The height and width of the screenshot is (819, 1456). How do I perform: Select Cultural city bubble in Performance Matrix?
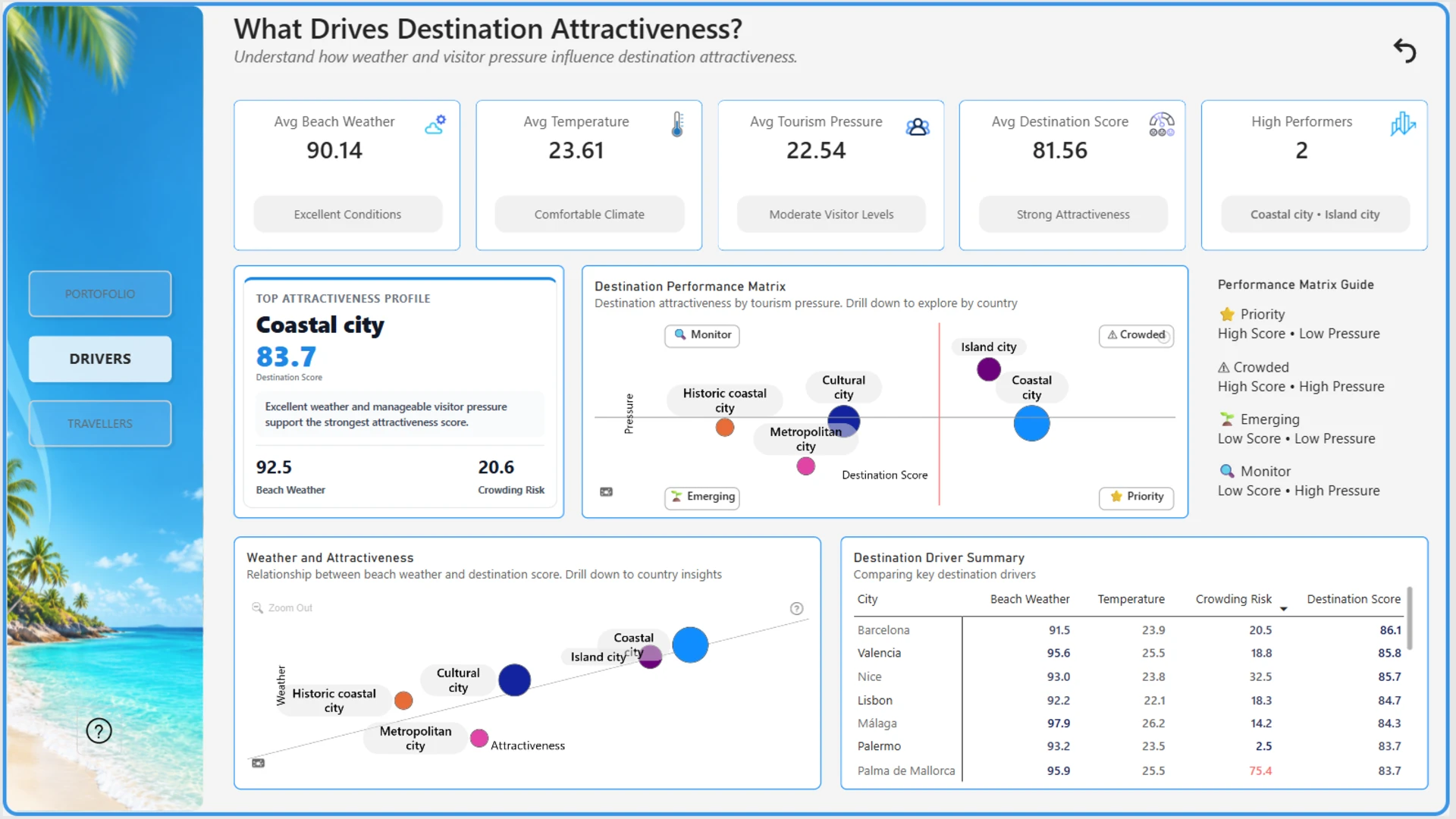pos(843,420)
